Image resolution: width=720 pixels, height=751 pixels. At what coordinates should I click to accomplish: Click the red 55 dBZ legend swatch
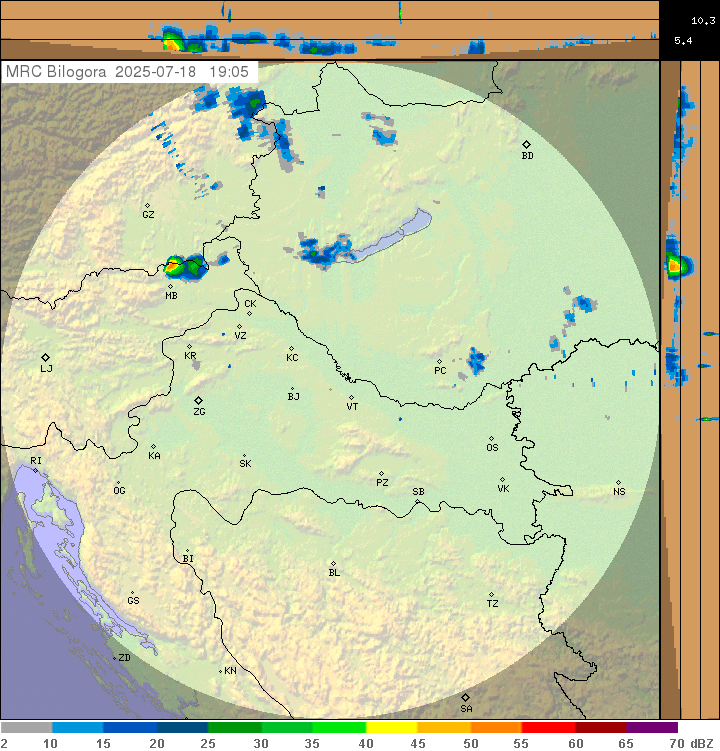tap(547, 728)
